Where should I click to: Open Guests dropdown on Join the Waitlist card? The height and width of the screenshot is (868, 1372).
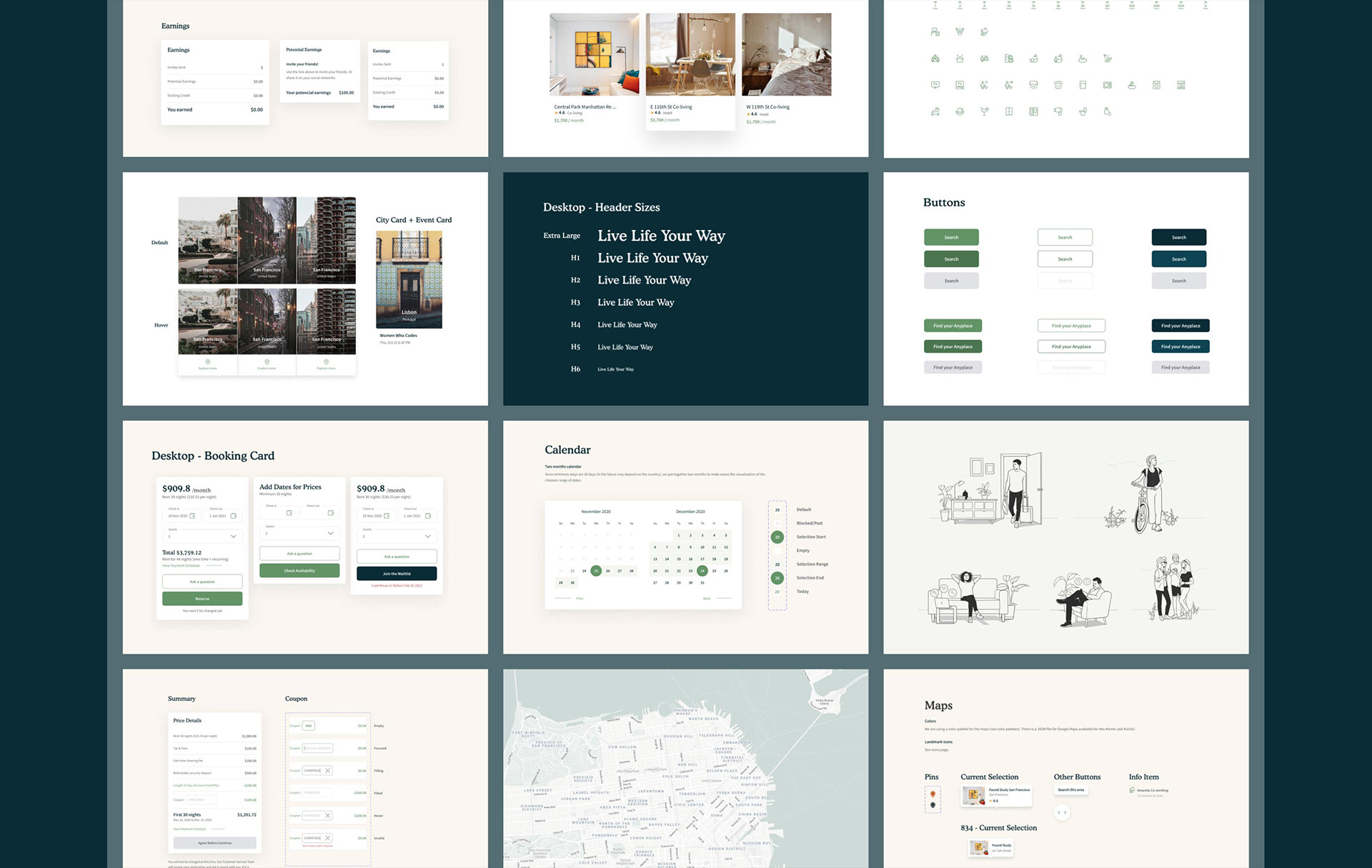(x=427, y=536)
